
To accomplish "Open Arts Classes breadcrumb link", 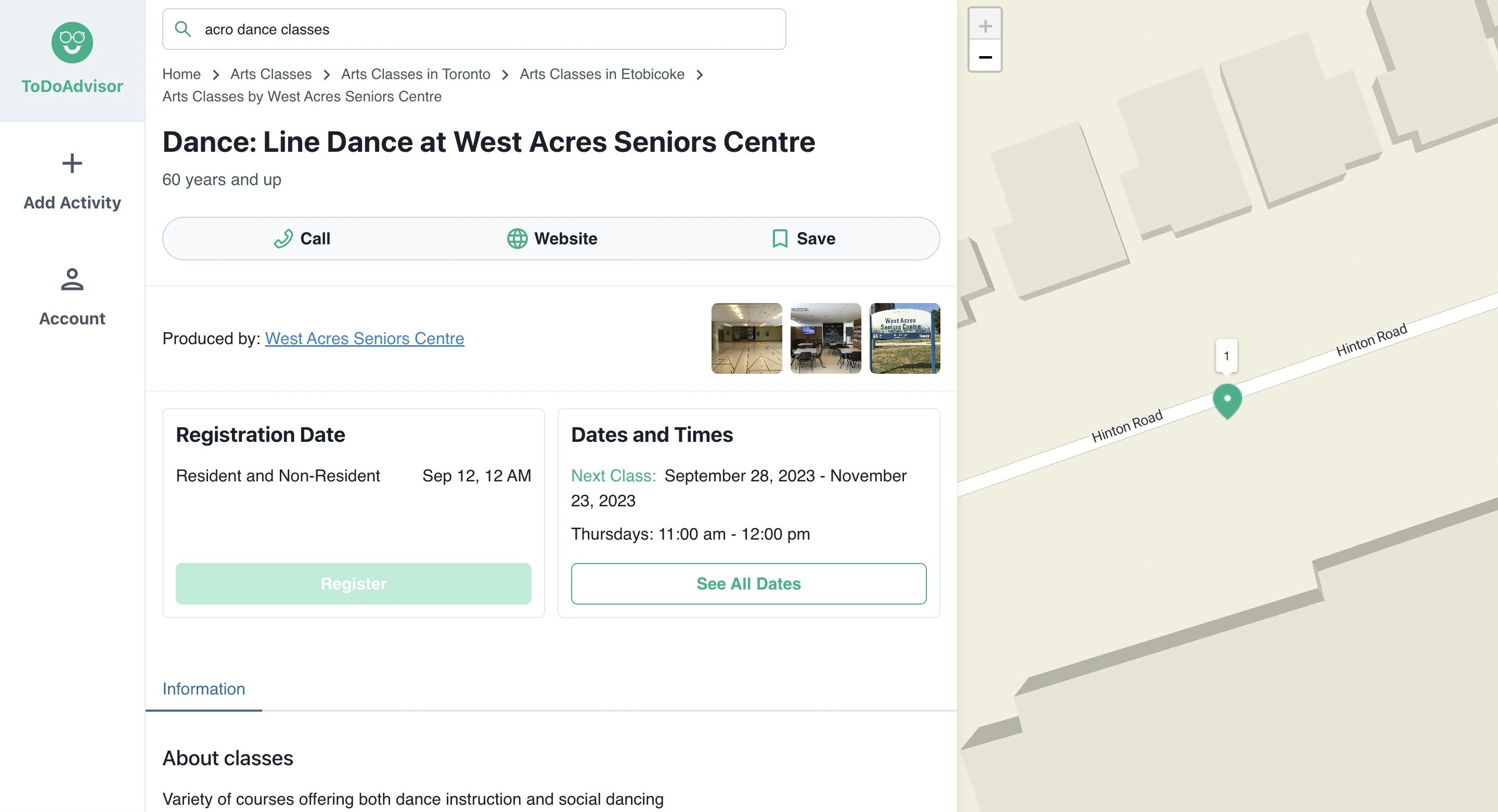I will click(x=271, y=74).
